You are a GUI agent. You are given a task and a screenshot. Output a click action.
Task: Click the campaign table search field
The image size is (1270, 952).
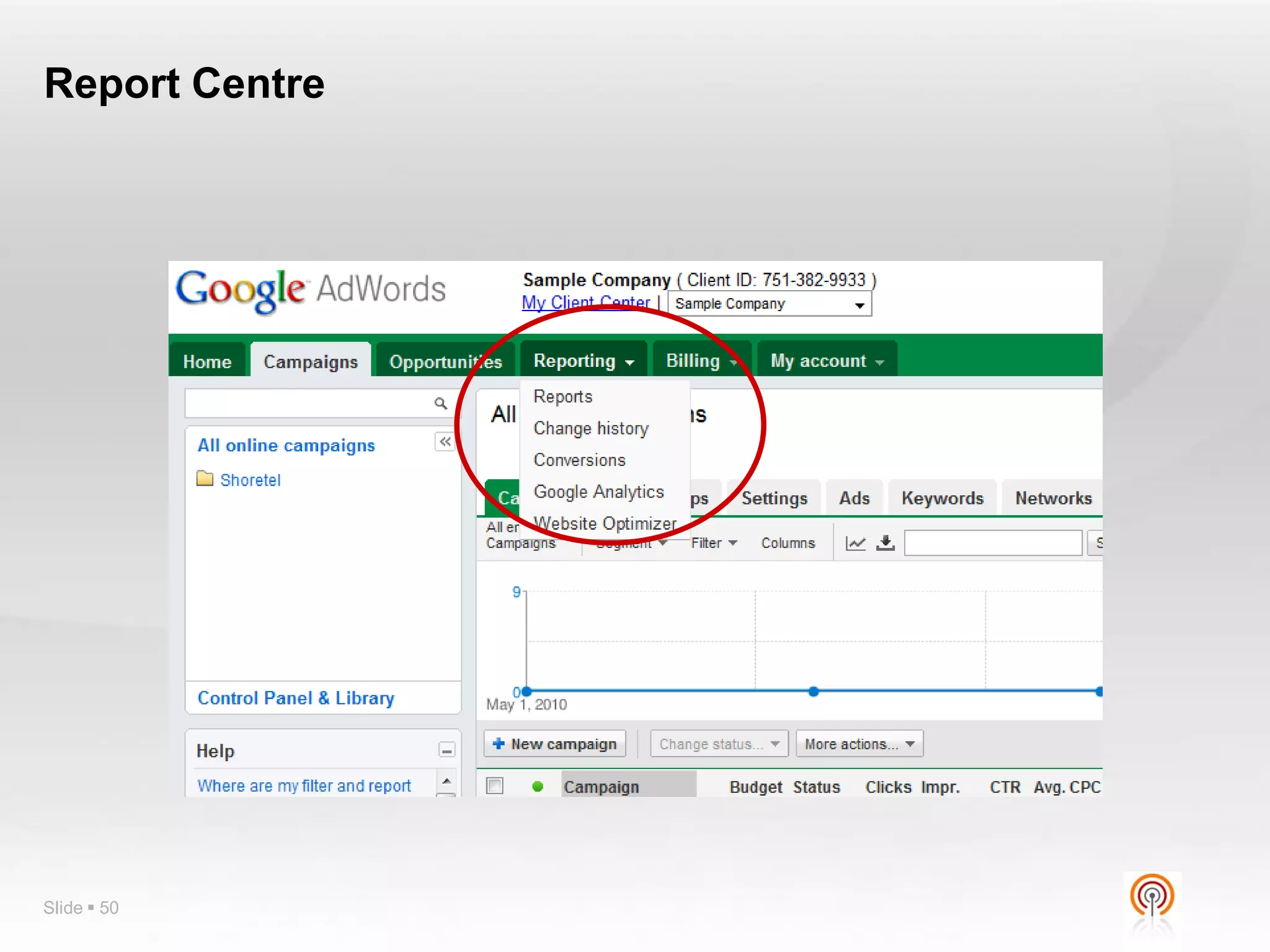993,543
